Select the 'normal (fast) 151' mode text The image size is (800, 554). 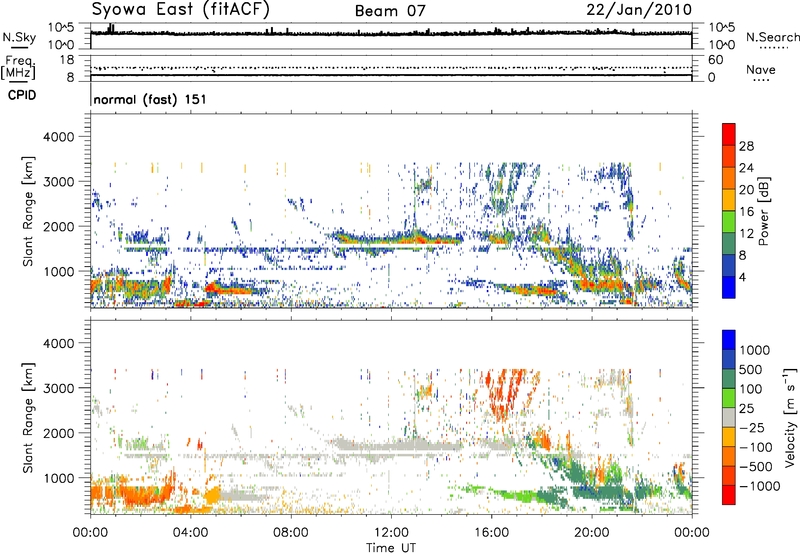pyautogui.click(x=150, y=99)
